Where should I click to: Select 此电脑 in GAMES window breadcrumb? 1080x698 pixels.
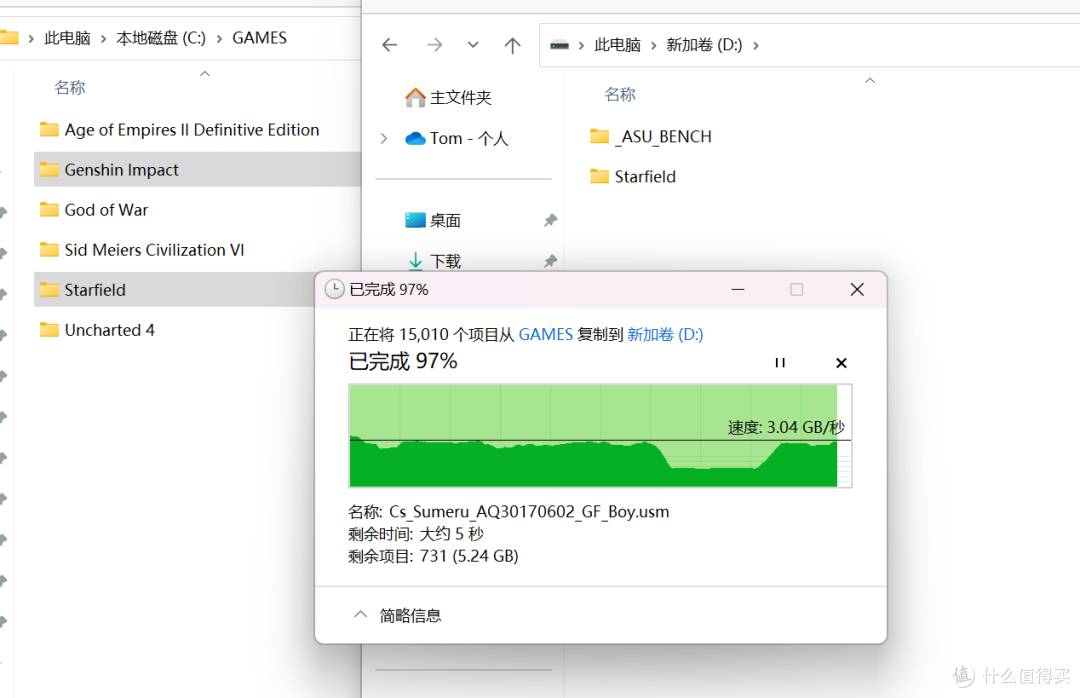click(67, 38)
